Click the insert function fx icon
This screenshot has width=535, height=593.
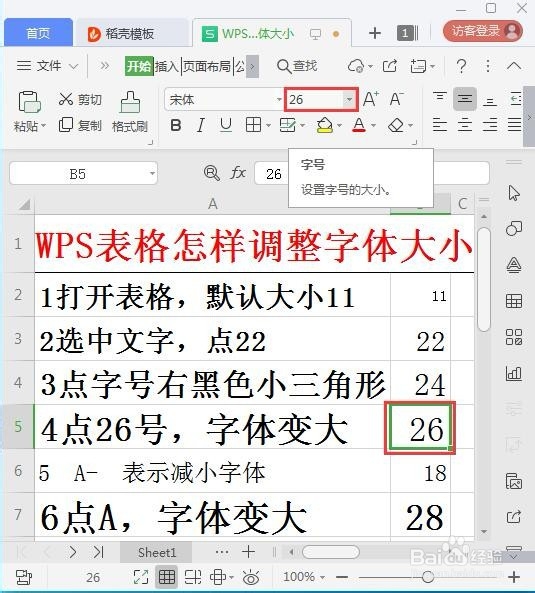pos(238,173)
